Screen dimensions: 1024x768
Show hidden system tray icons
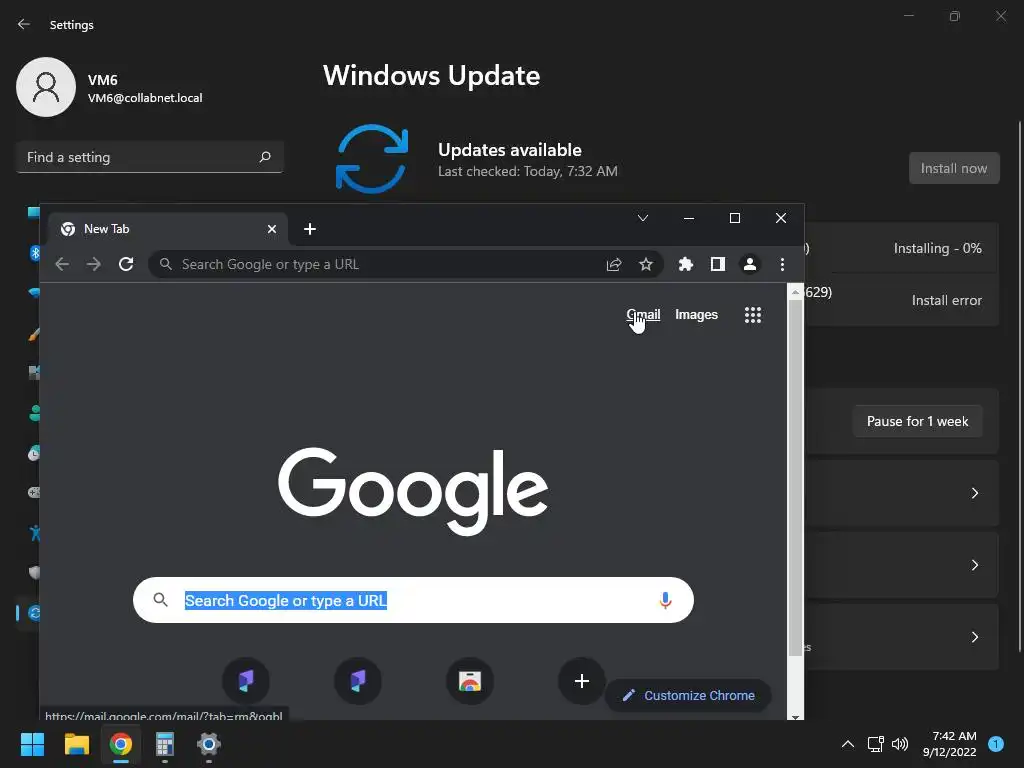click(848, 744)
